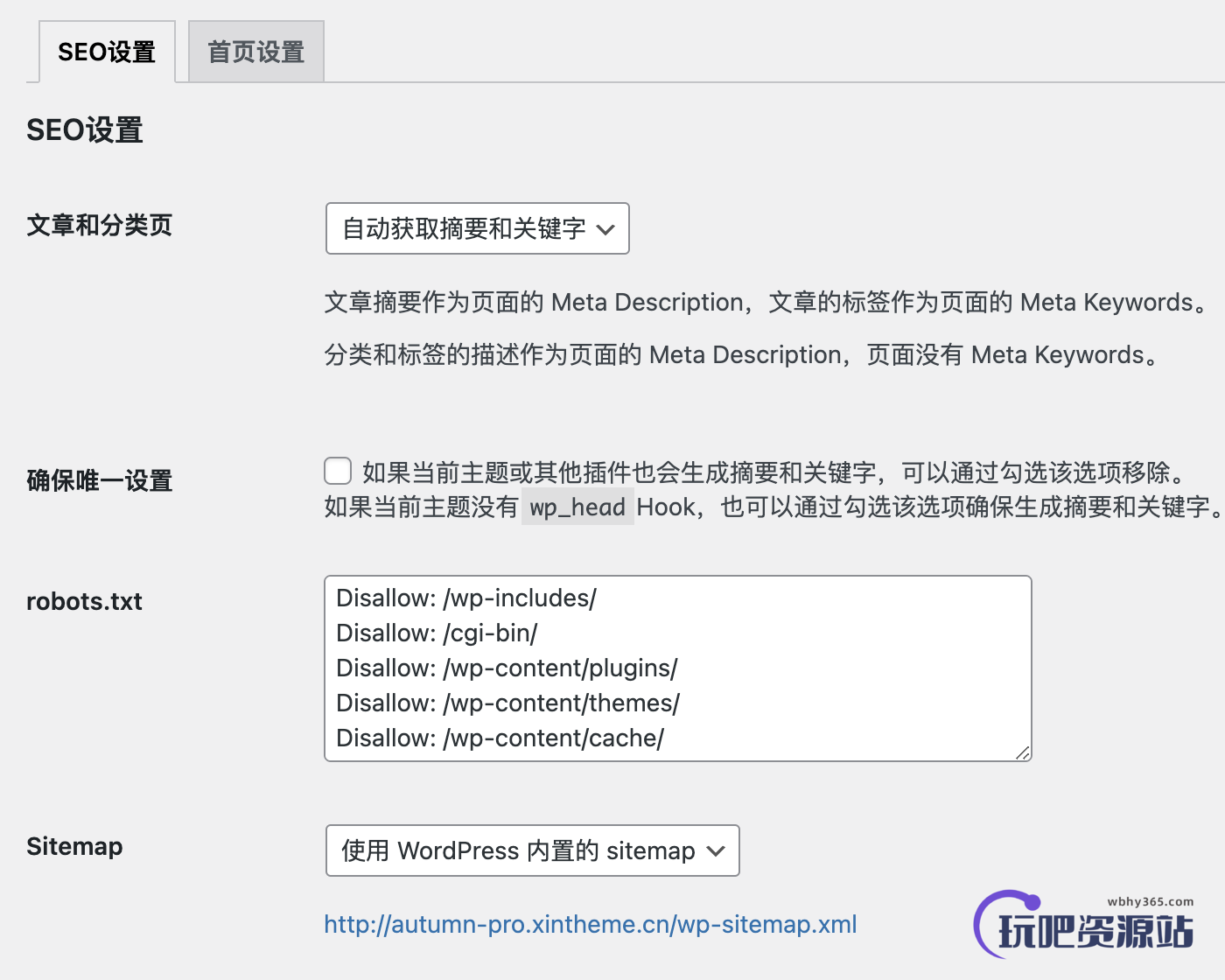Check the option to remove duplicate keywords
Image resolution: width=1225 pixels, height=980 pixels.
pyautogui.click(x=337, y=471)
